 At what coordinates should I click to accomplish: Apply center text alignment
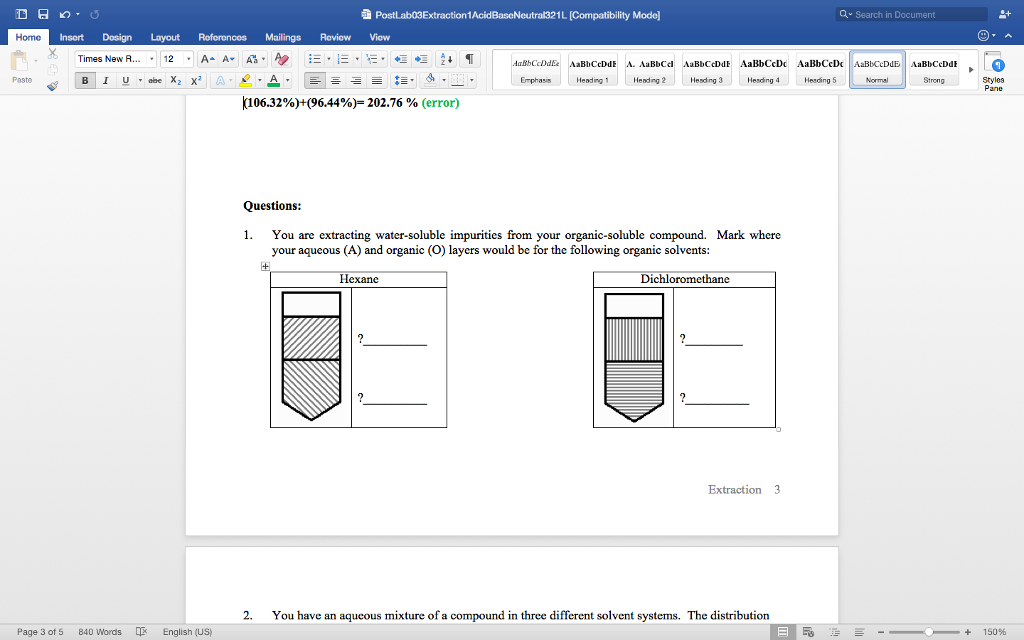tap(336, 81)
